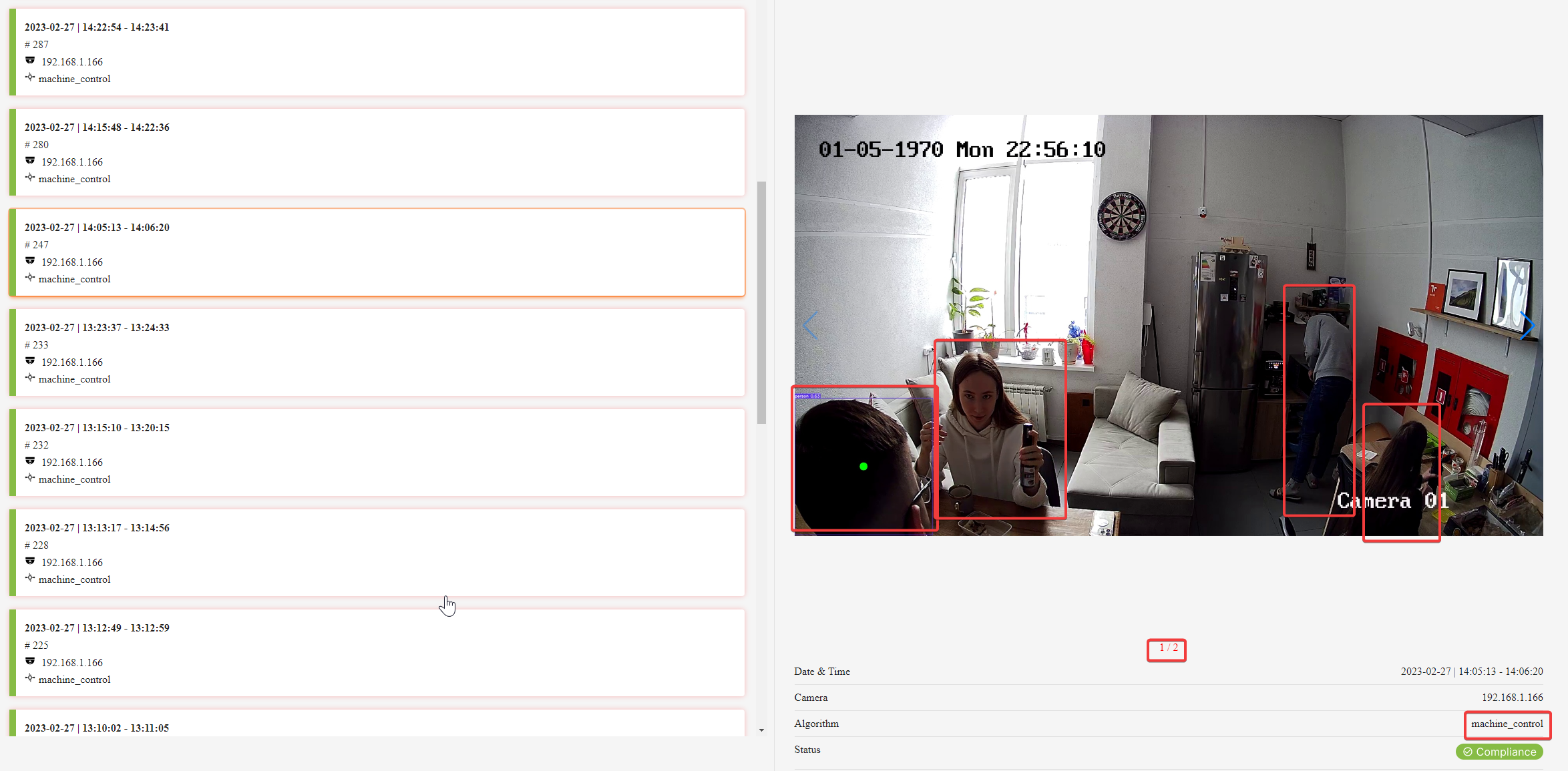Screen dimensions: 1568x771
Task: Click the crosshair algorithm icon on event #287
Action: (x=31, y=77)
